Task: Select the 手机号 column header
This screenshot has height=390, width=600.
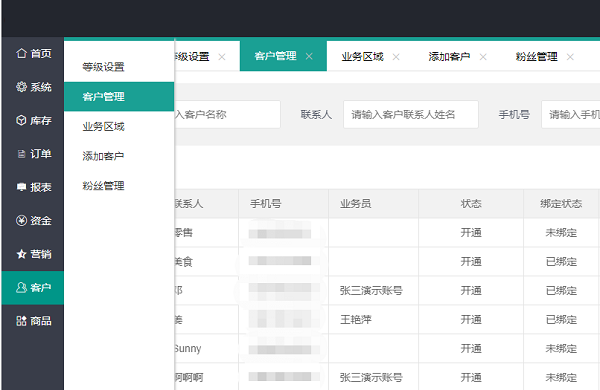Action: point(284,204)
